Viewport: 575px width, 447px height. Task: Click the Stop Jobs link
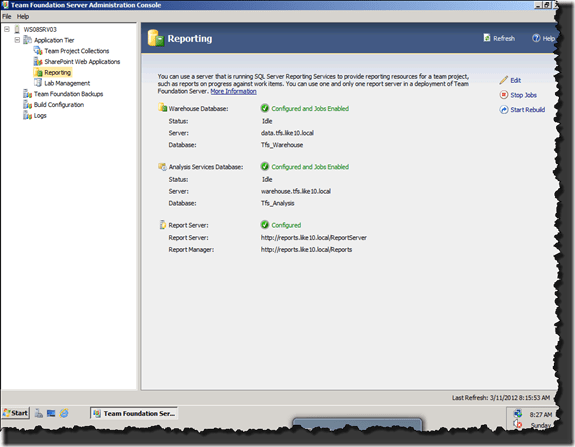pyautogui.click(x=523, y=95)
